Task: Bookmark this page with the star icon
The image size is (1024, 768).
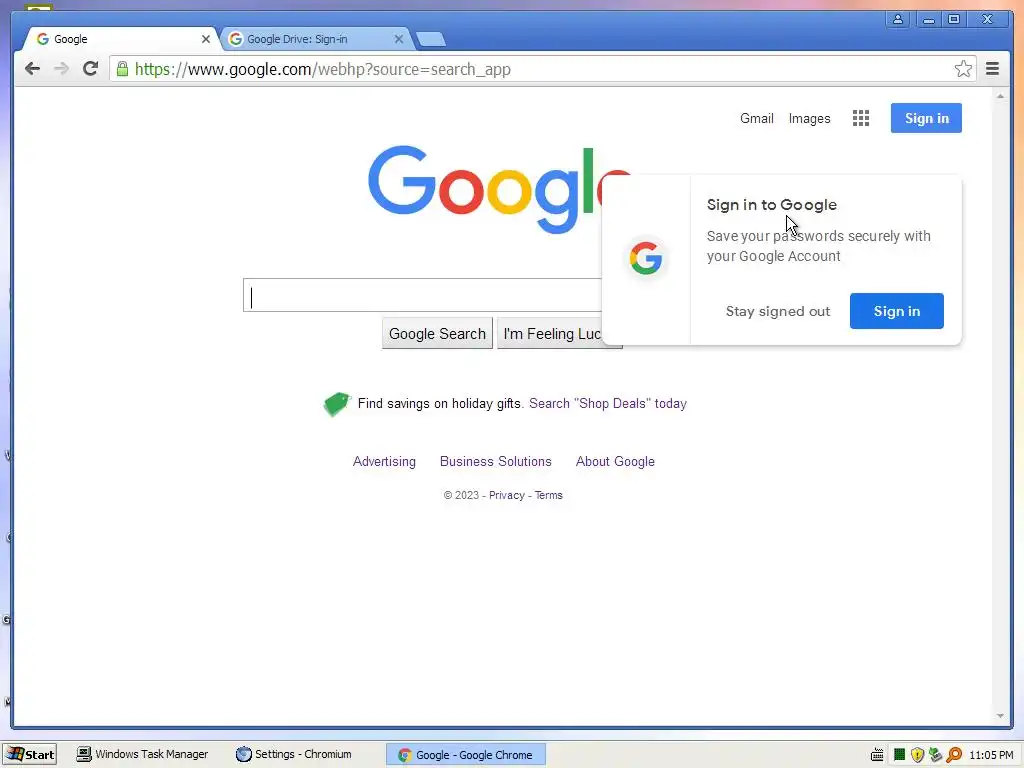Action: click(963, 69)
